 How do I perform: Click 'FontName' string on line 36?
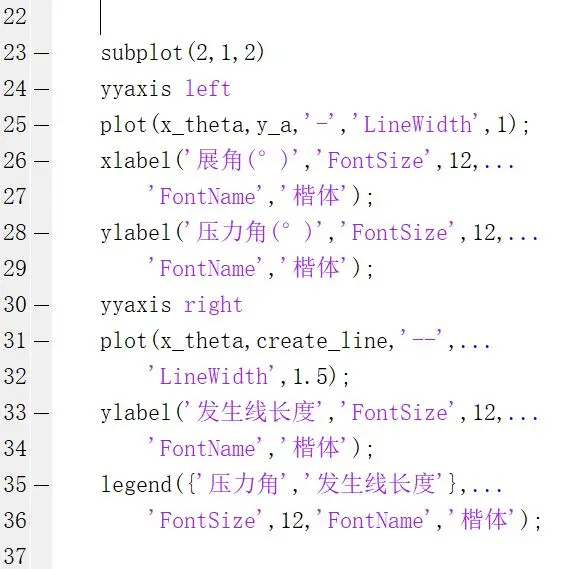point(375,520)
